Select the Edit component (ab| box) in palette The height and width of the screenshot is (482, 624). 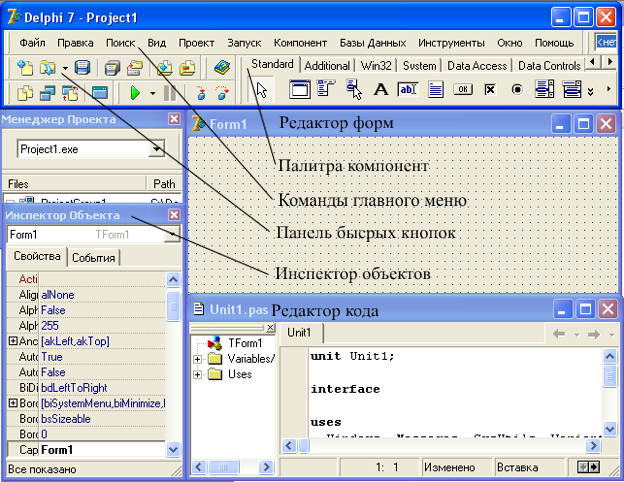coord(408,89)
